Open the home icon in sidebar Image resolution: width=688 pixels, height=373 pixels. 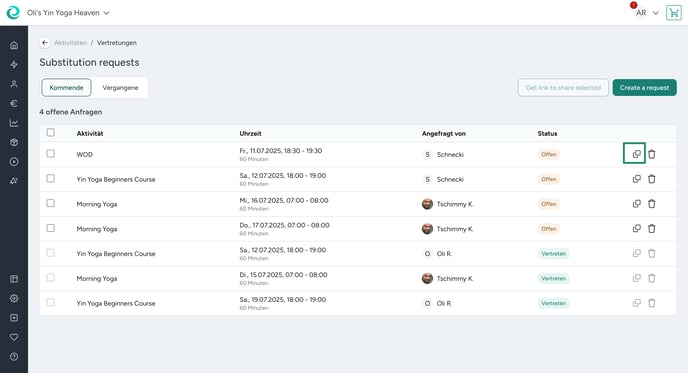(14, 45)
